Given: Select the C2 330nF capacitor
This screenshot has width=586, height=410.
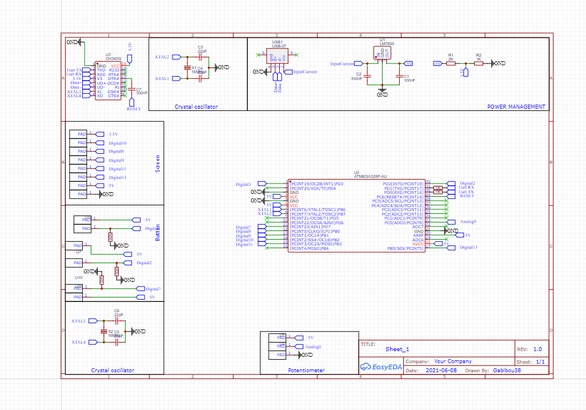Looking at the screenshot, I should click(x=367, y=76).
